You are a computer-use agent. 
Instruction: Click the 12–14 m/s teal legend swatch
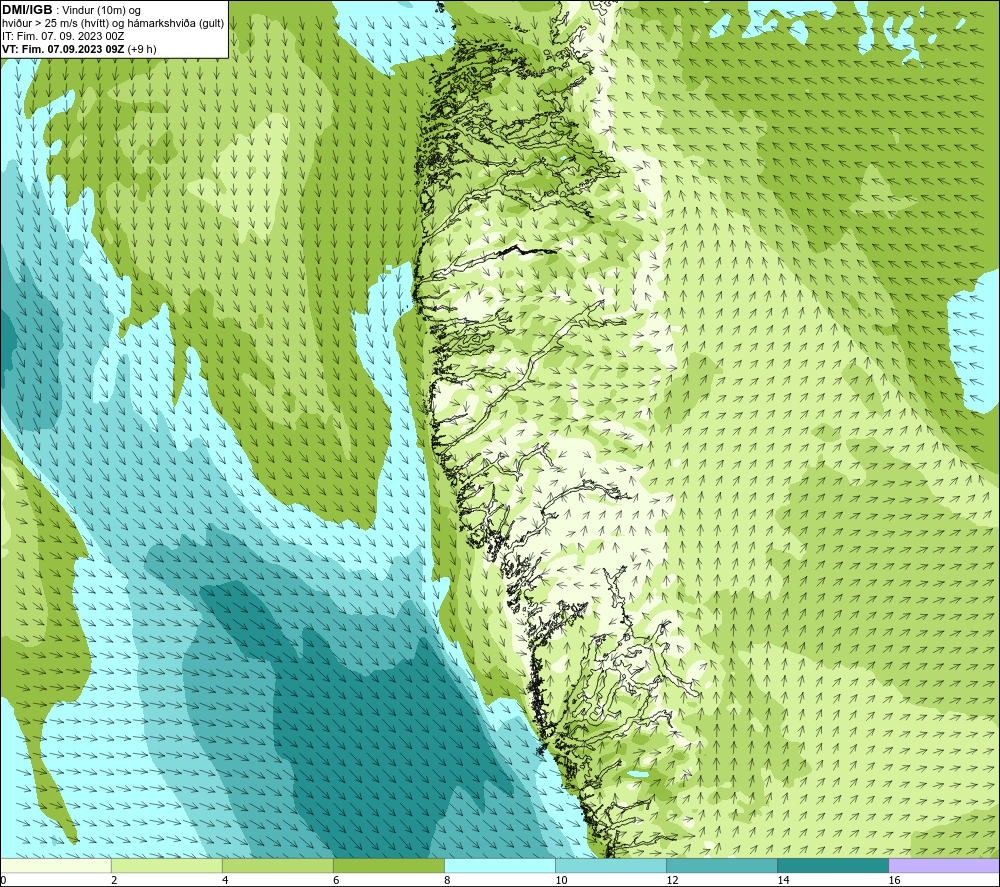tap(721, 865)
